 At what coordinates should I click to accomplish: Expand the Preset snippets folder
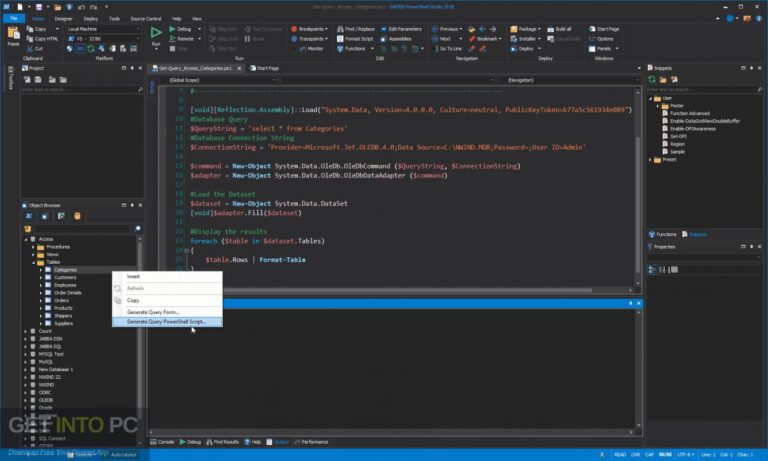[651, 160]
